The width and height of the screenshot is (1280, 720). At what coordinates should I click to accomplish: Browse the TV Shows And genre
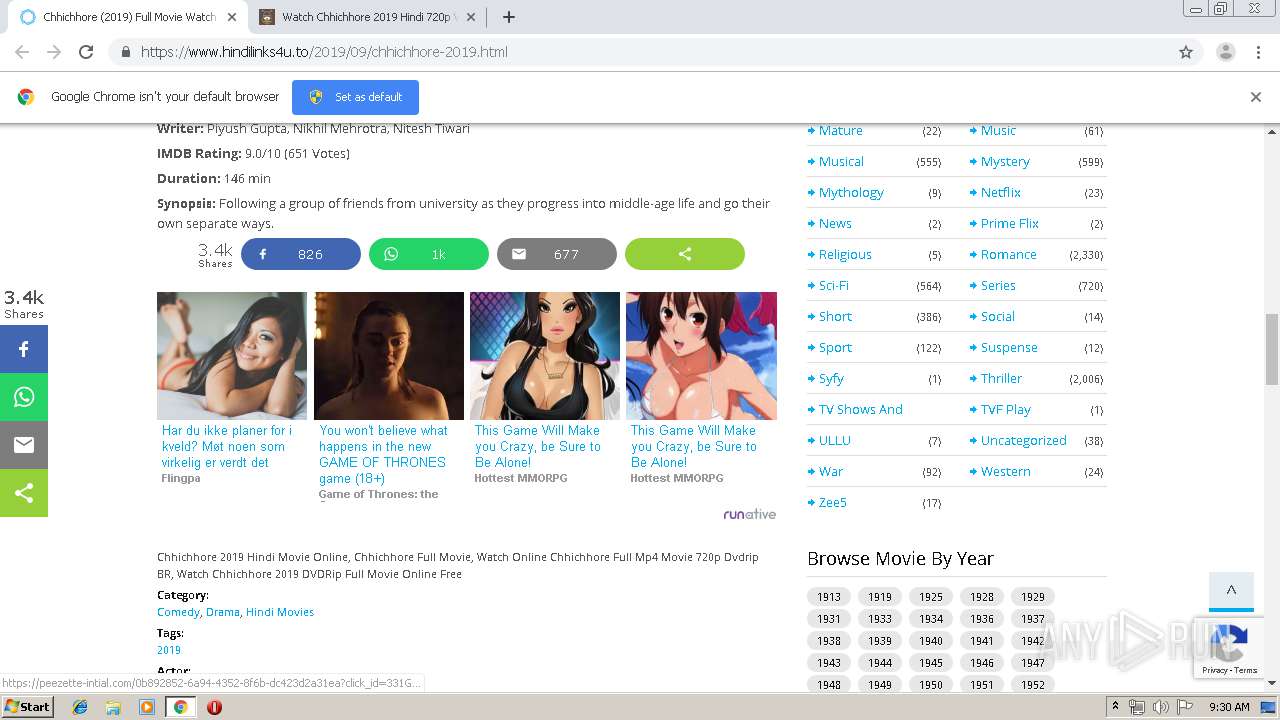tap(860, 410)
